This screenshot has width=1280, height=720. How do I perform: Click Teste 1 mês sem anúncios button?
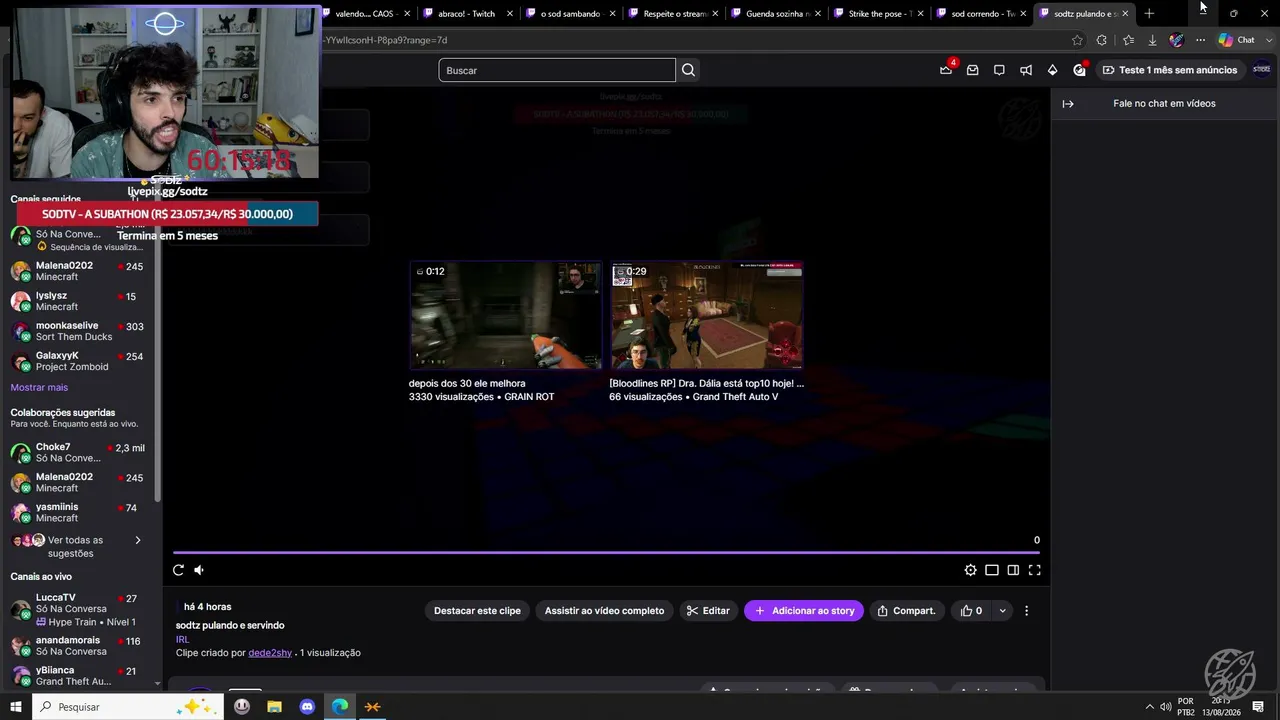(x=1170, y=70)
